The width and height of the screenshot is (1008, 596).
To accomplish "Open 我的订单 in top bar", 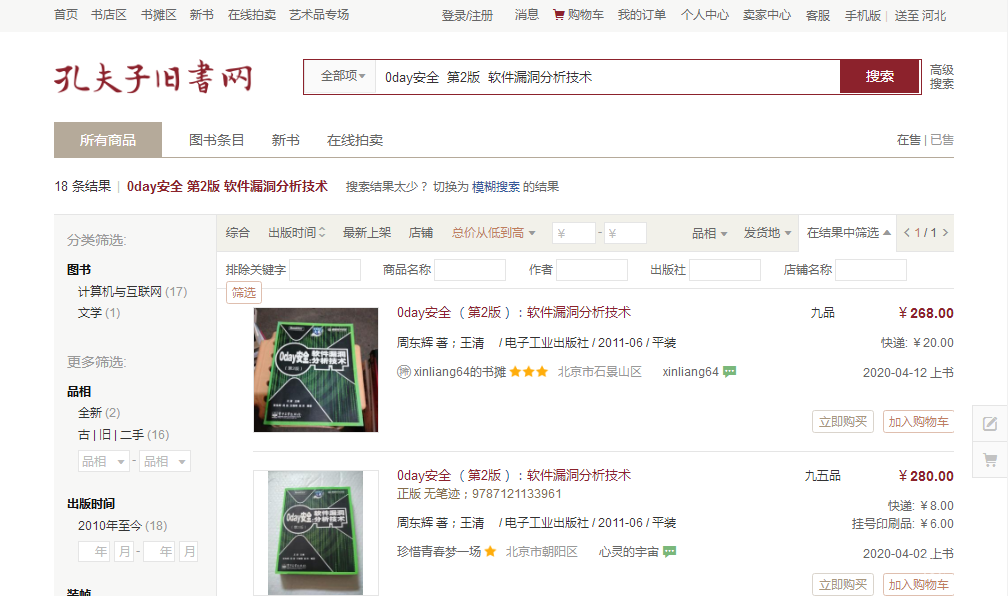I will pos(642,15).
